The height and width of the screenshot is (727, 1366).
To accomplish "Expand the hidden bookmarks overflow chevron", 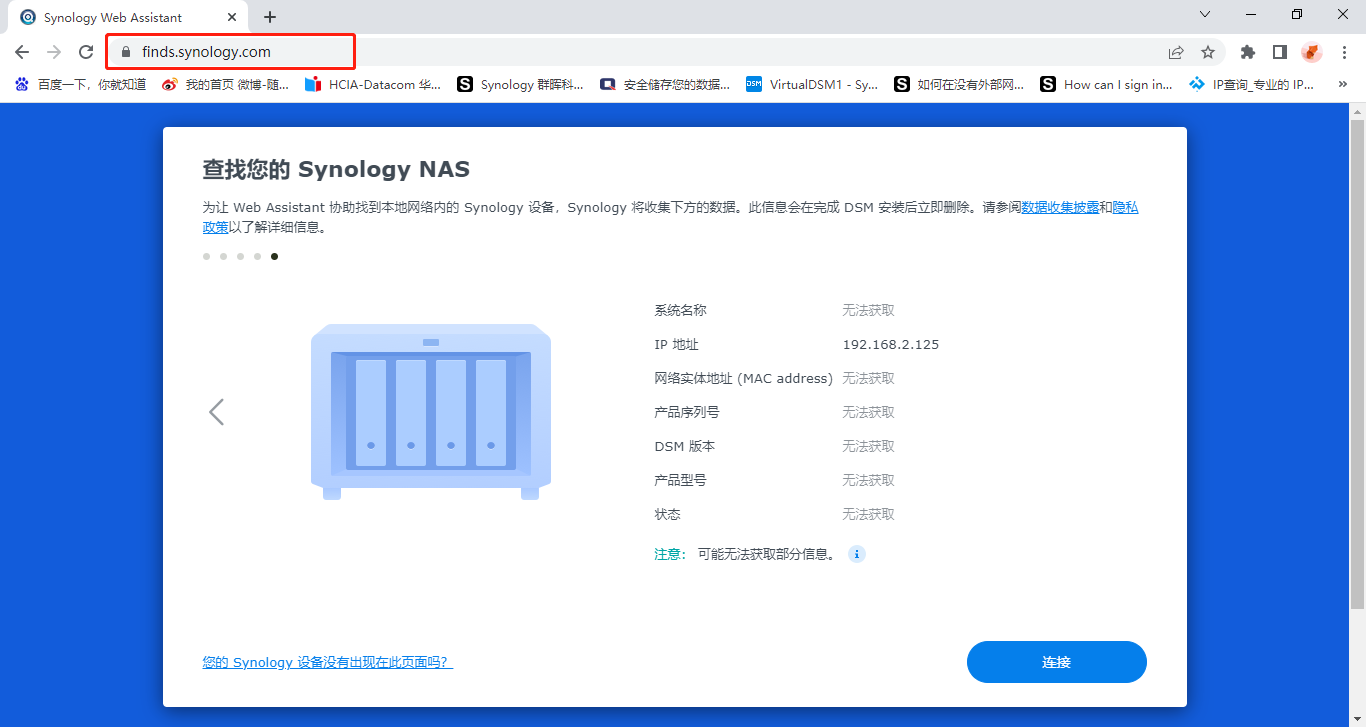I will pos(1342,85).
